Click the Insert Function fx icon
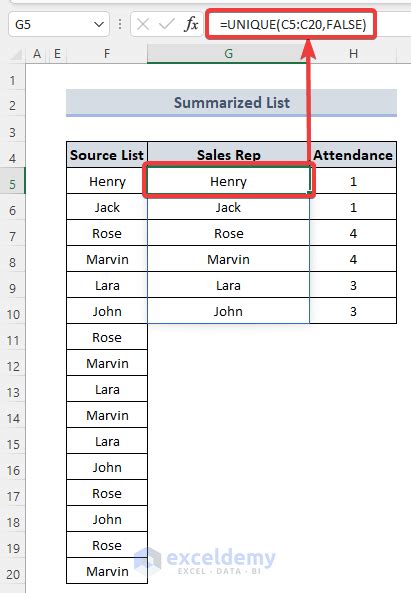Viewport: 411px width, 593px height. point(191,25)
